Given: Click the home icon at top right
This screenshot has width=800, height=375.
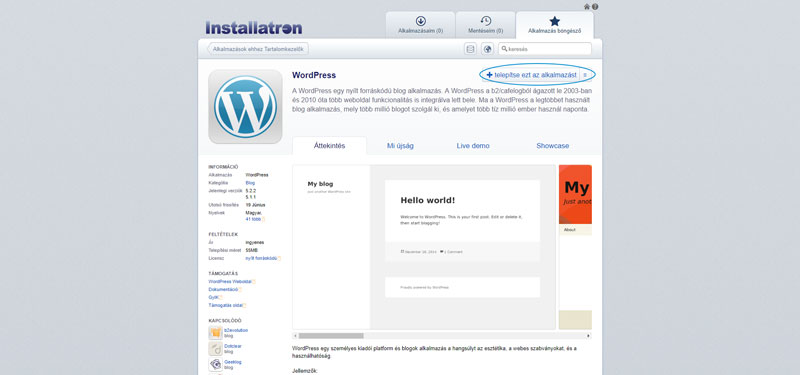Looking at the screenshot, I should tap(587, 7).
